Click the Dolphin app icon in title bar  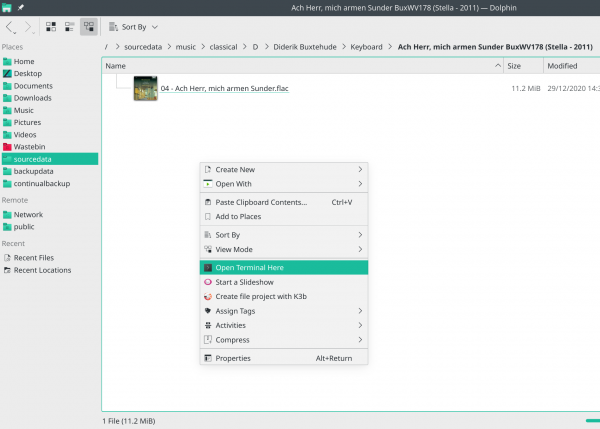click(x=7, y=7)
